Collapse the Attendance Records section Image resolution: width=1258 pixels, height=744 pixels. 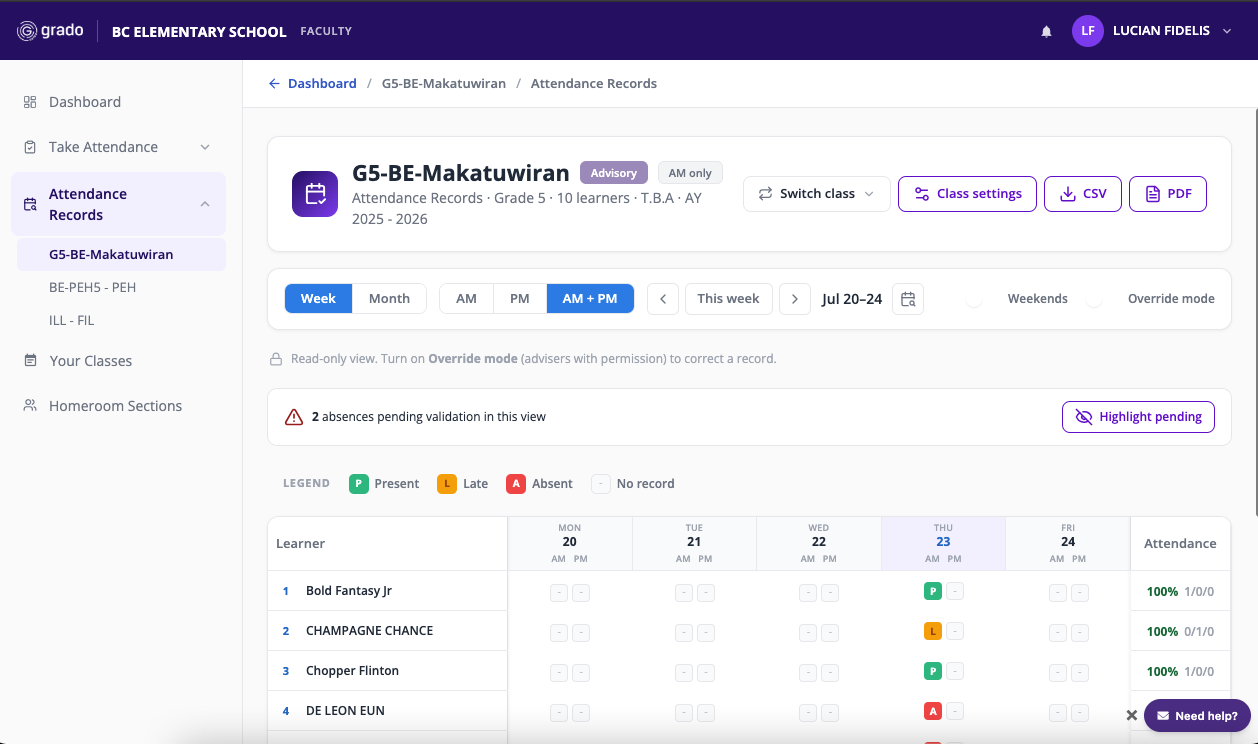click(x=205, y=204)
